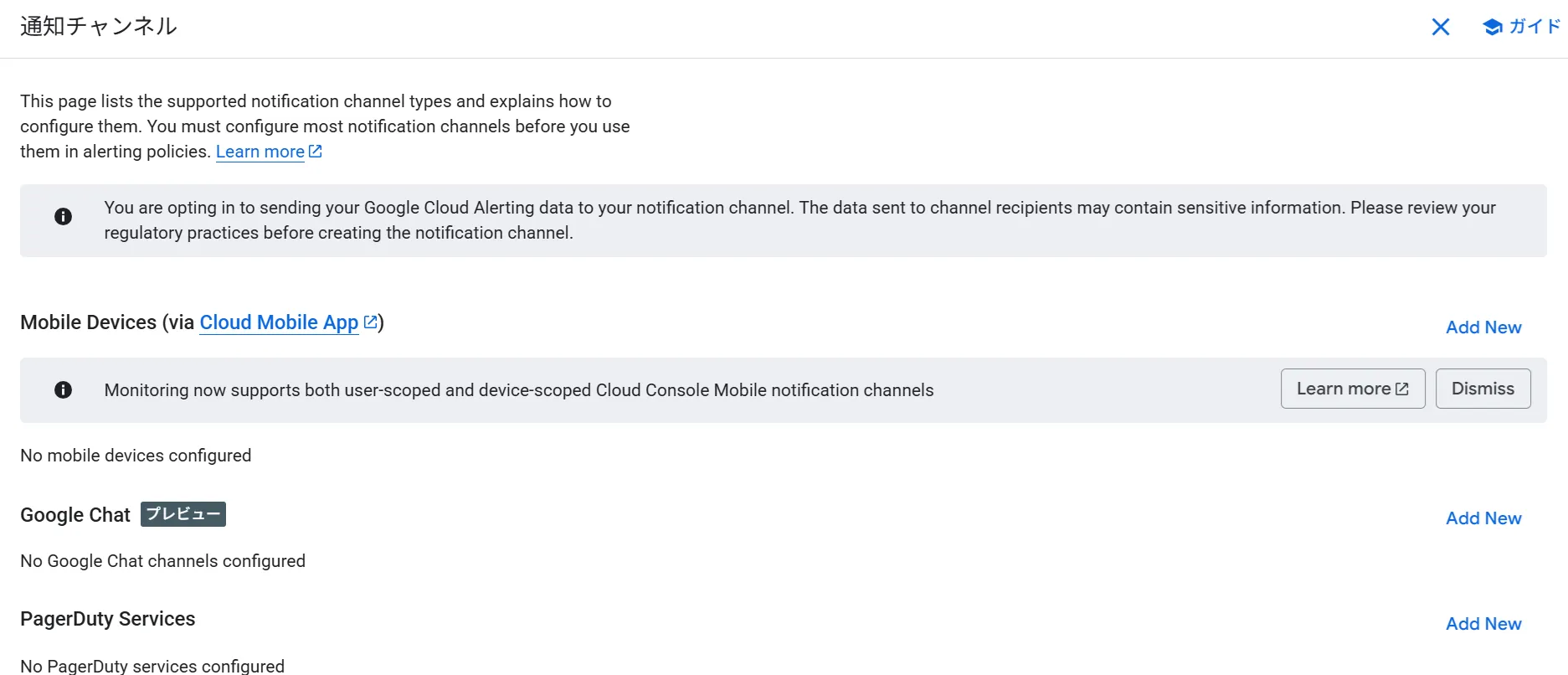The image size is (1568, 675).
Task: Click the 'No PagerDuty services configured' text
Action: coord(152,666)
